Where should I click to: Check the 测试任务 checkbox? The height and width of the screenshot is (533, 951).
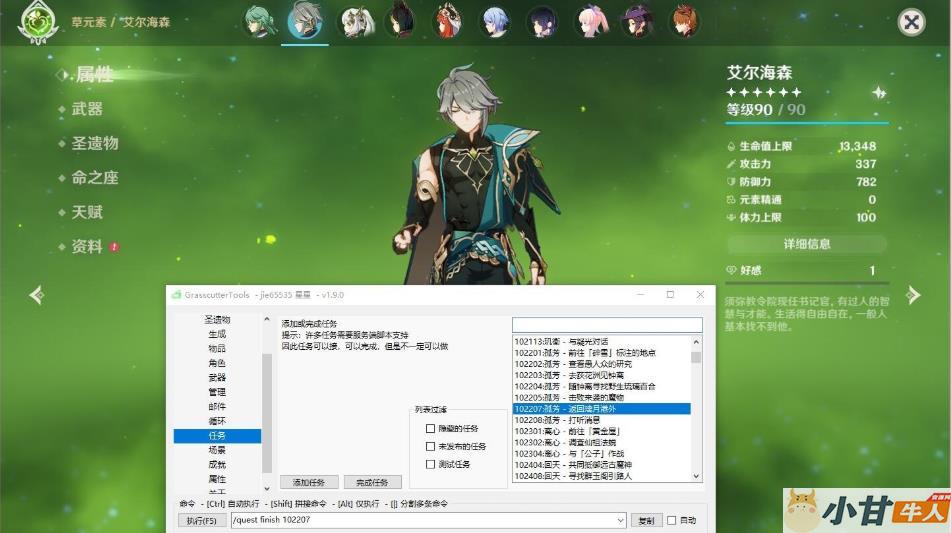(431, 464)
